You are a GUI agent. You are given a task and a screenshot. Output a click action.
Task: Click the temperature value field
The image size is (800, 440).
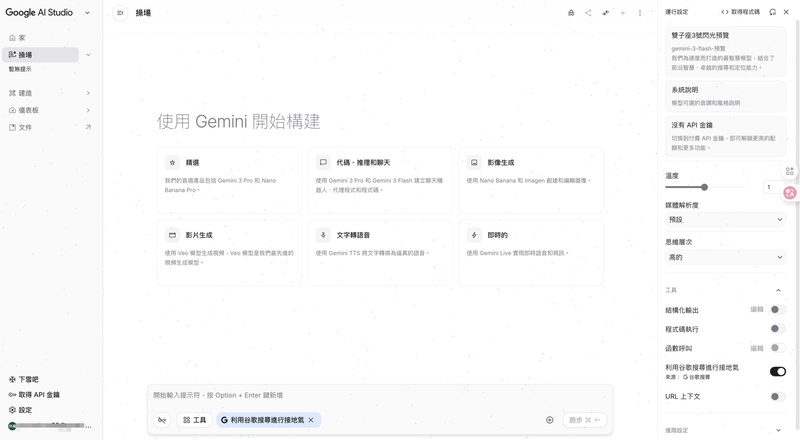coord(771,187)
